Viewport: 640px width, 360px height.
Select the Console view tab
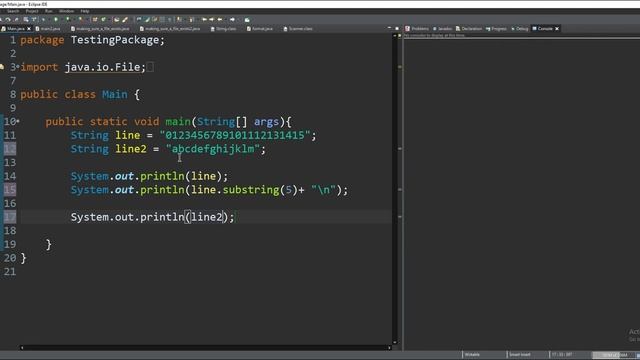545,29
